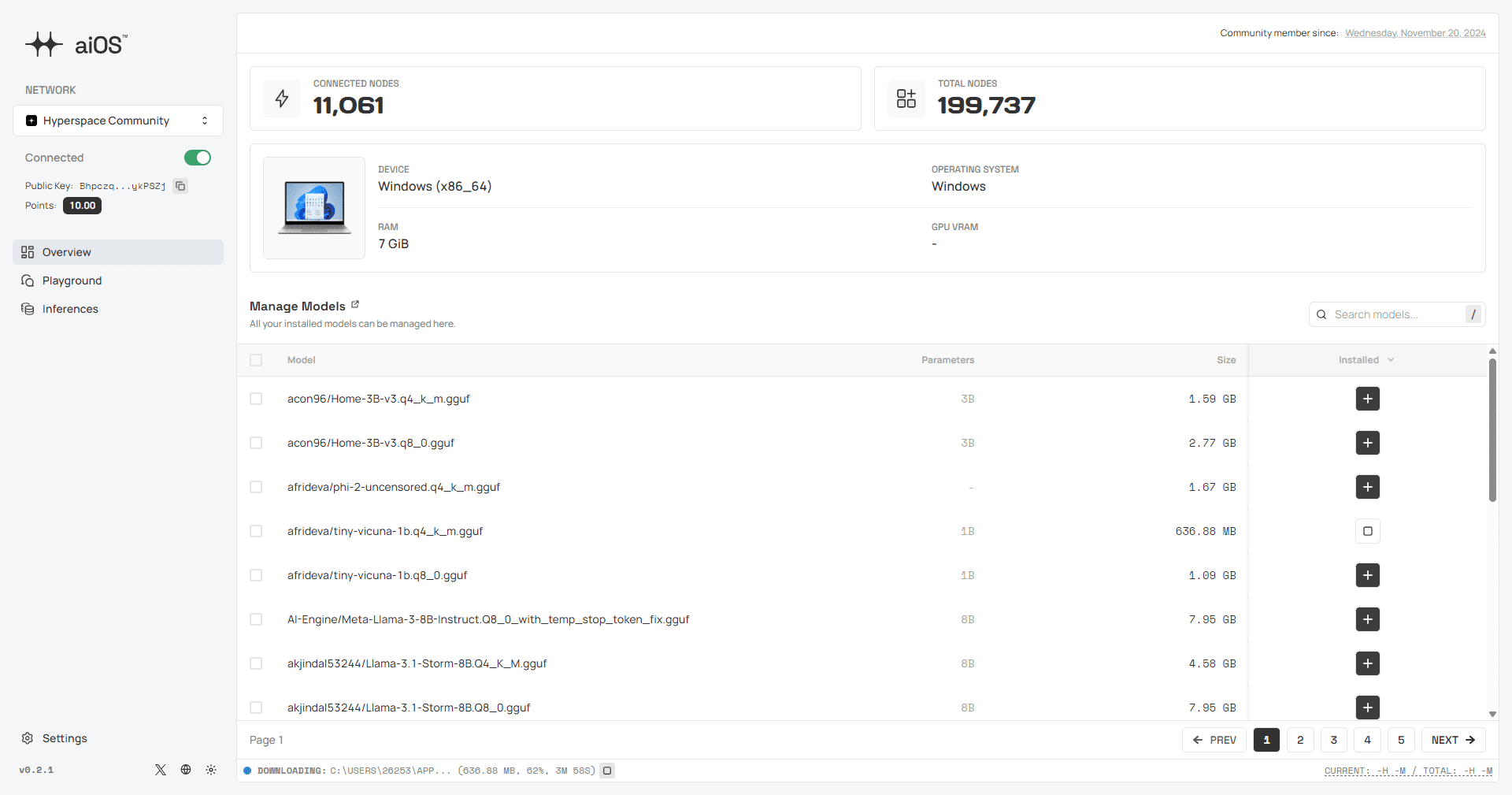This screenshot has width=1512, height=795.
Task: Click the Search models input field
Action: coord(1397,314)
